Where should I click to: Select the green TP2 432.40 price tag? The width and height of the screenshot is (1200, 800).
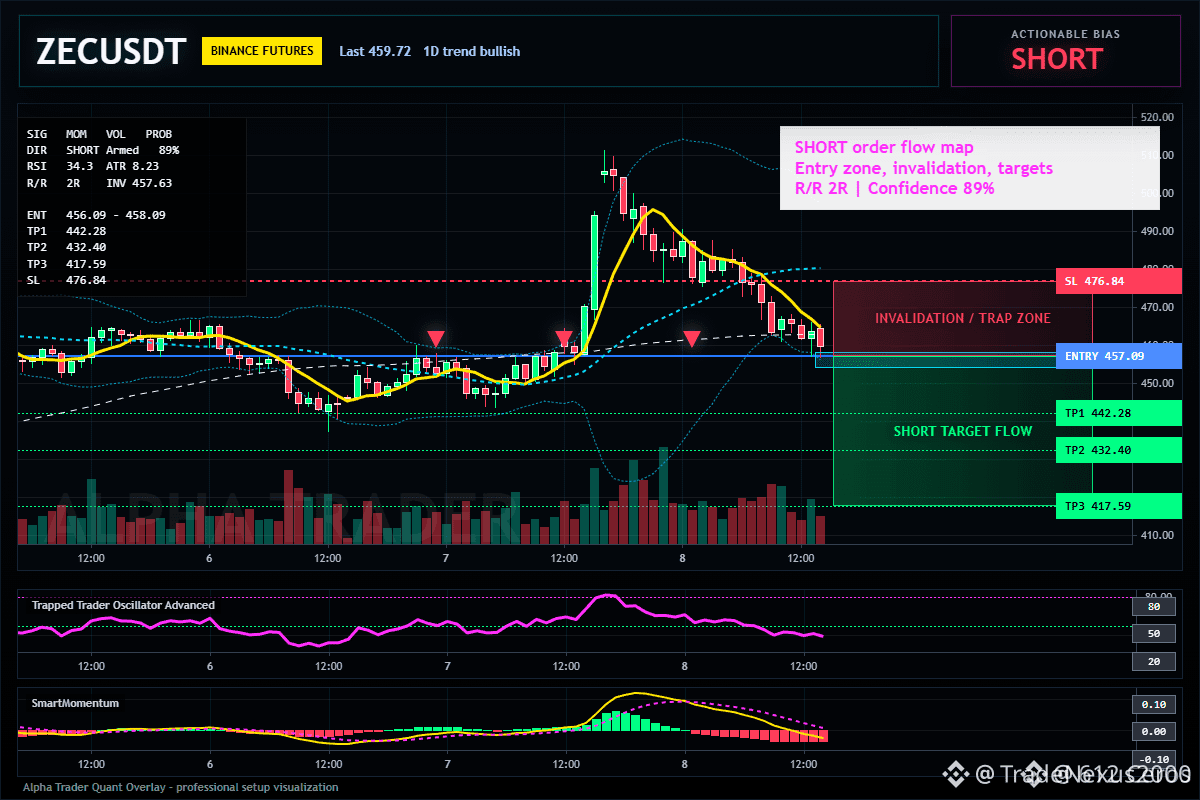(x=1119, y=450)
